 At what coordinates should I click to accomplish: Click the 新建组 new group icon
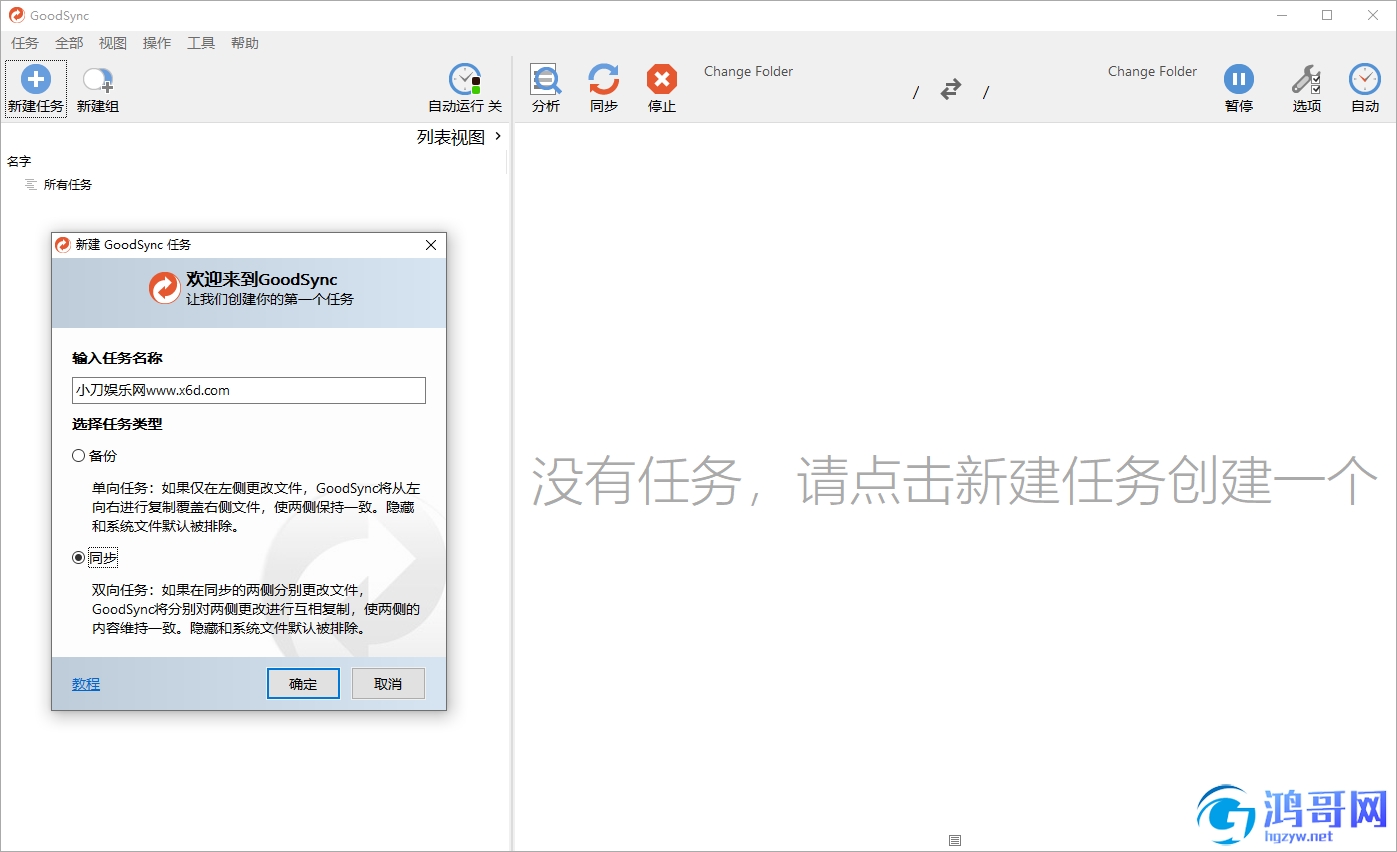(x=98, y=80)
